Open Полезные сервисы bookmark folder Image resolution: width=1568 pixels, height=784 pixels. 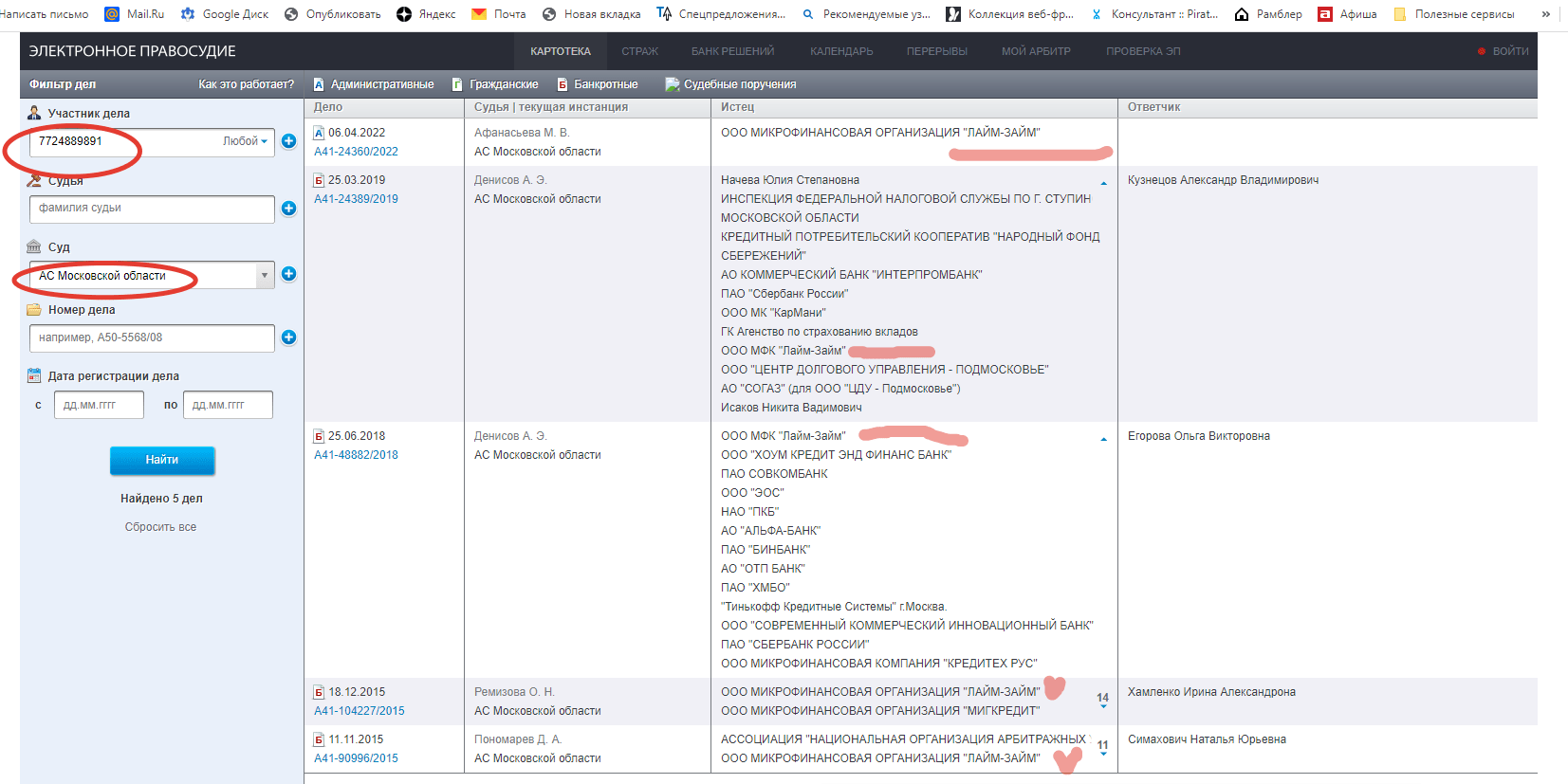pos(1454,14)
